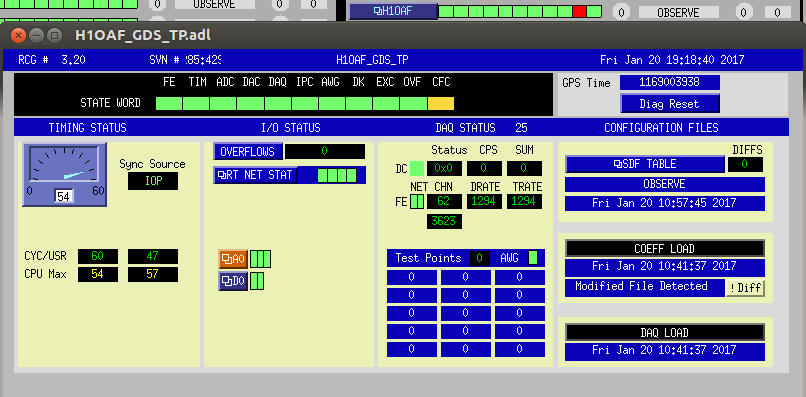Click the gauge readout box showing 54
This screenshot has width=806, height=397.
[x=64, y=196]
